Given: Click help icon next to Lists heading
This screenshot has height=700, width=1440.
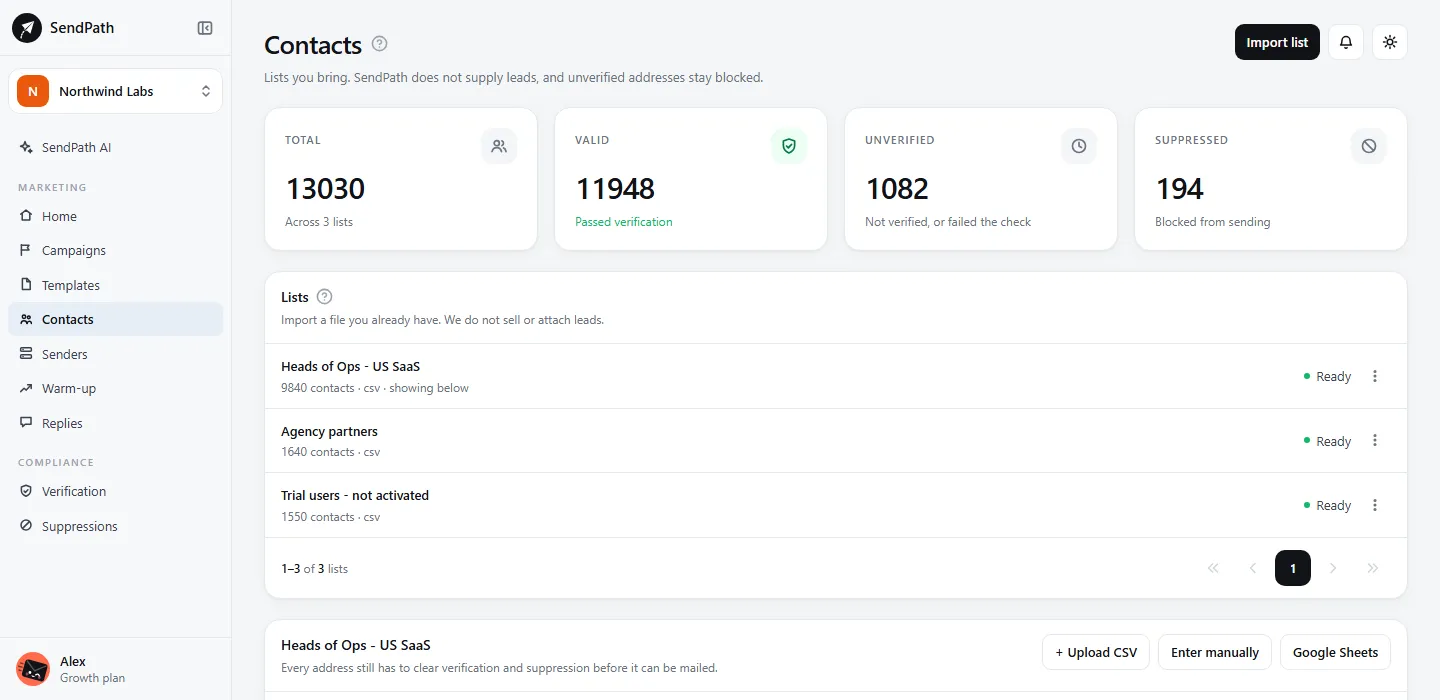Looking at the screenshot, I should click(x=324, y=297).
